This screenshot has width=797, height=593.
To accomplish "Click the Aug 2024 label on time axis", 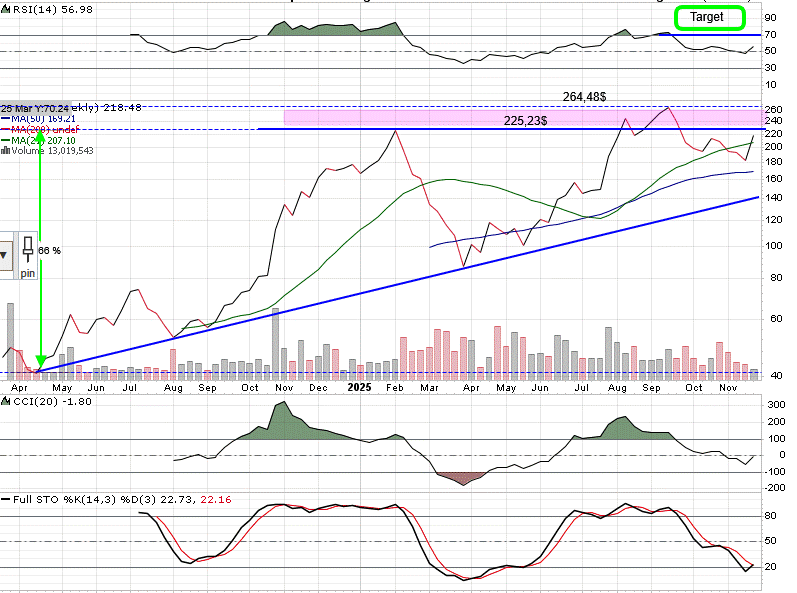I will [174, 386].
